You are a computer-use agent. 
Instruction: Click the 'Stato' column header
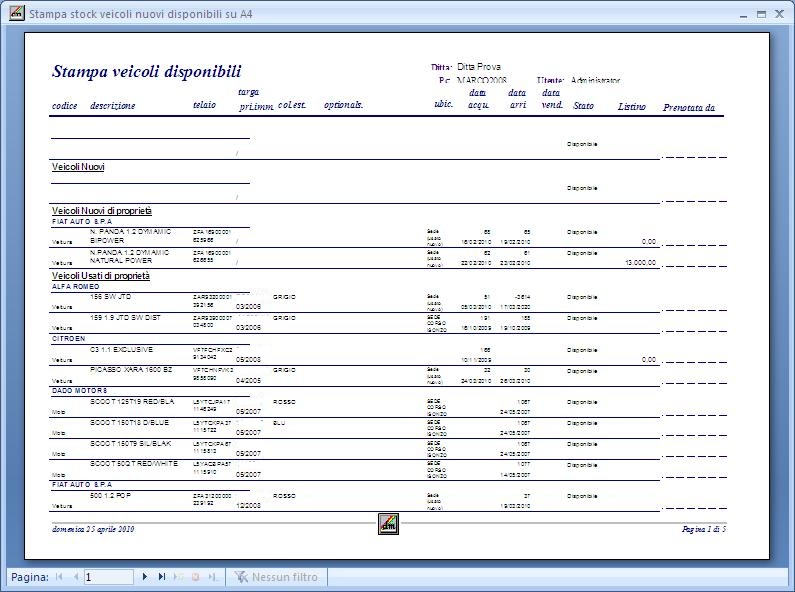pos(583,106)
